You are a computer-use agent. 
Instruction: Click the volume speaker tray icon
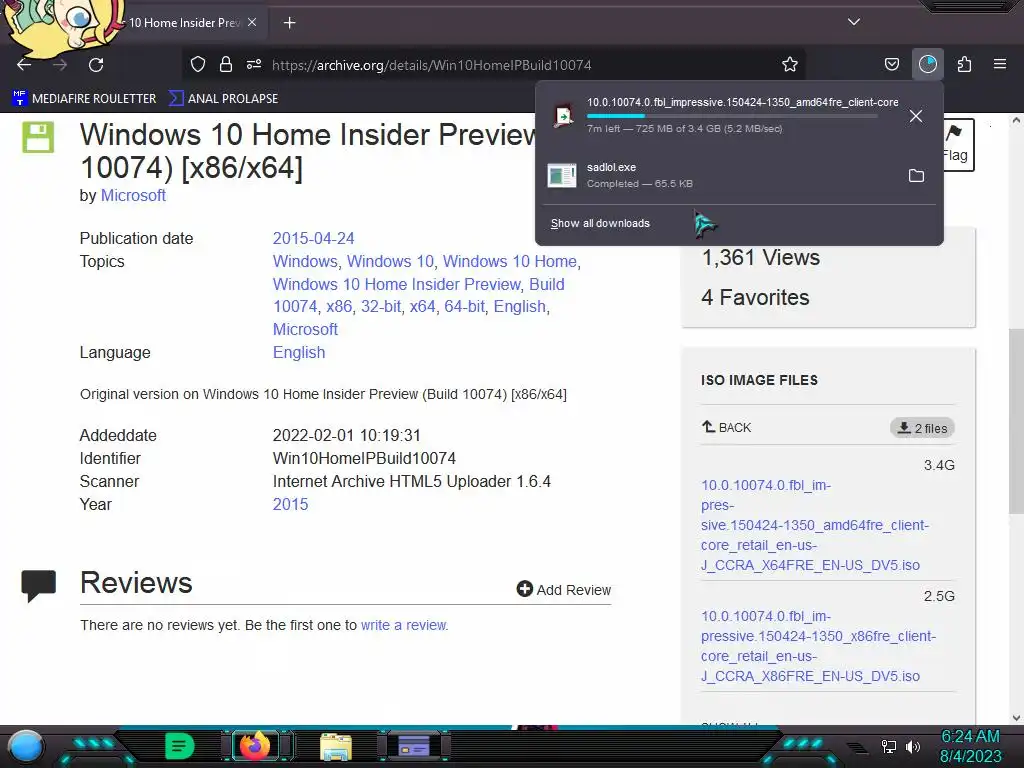(913, 746)
